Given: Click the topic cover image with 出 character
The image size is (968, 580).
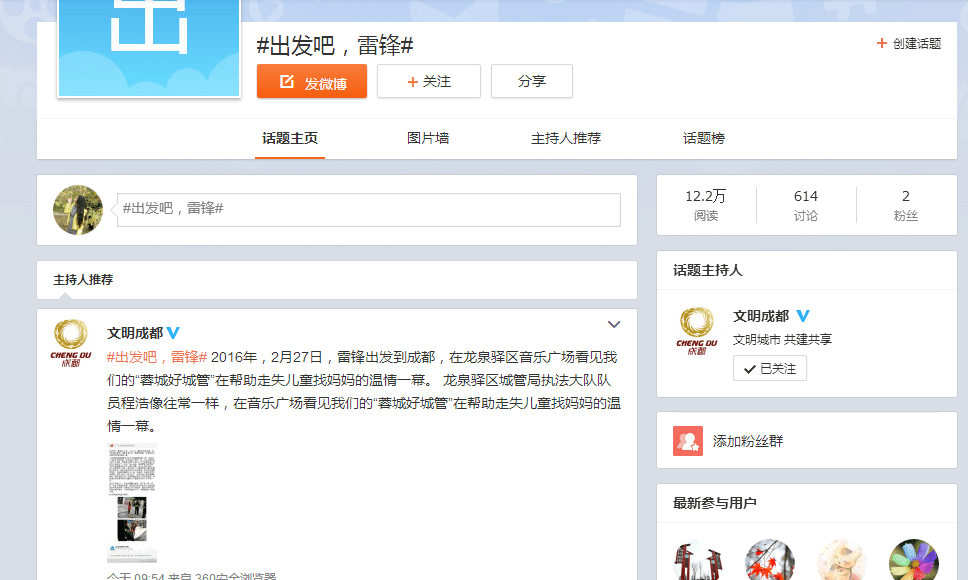Looking at the screenshot, I should point(149,47).
